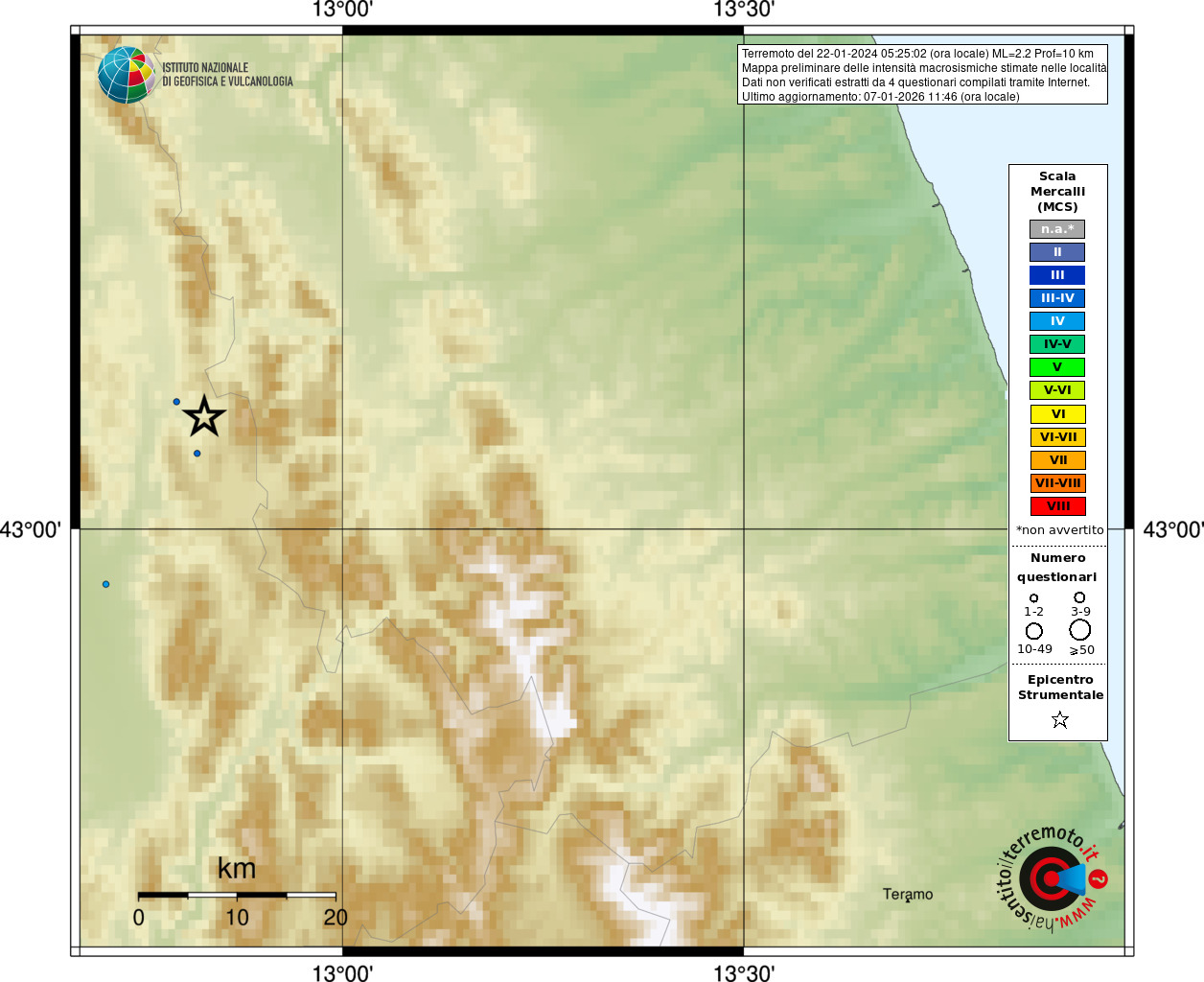Click the Terremoto del 22-01-2024 title line
Screen dimensions: 1204x982
917,54
